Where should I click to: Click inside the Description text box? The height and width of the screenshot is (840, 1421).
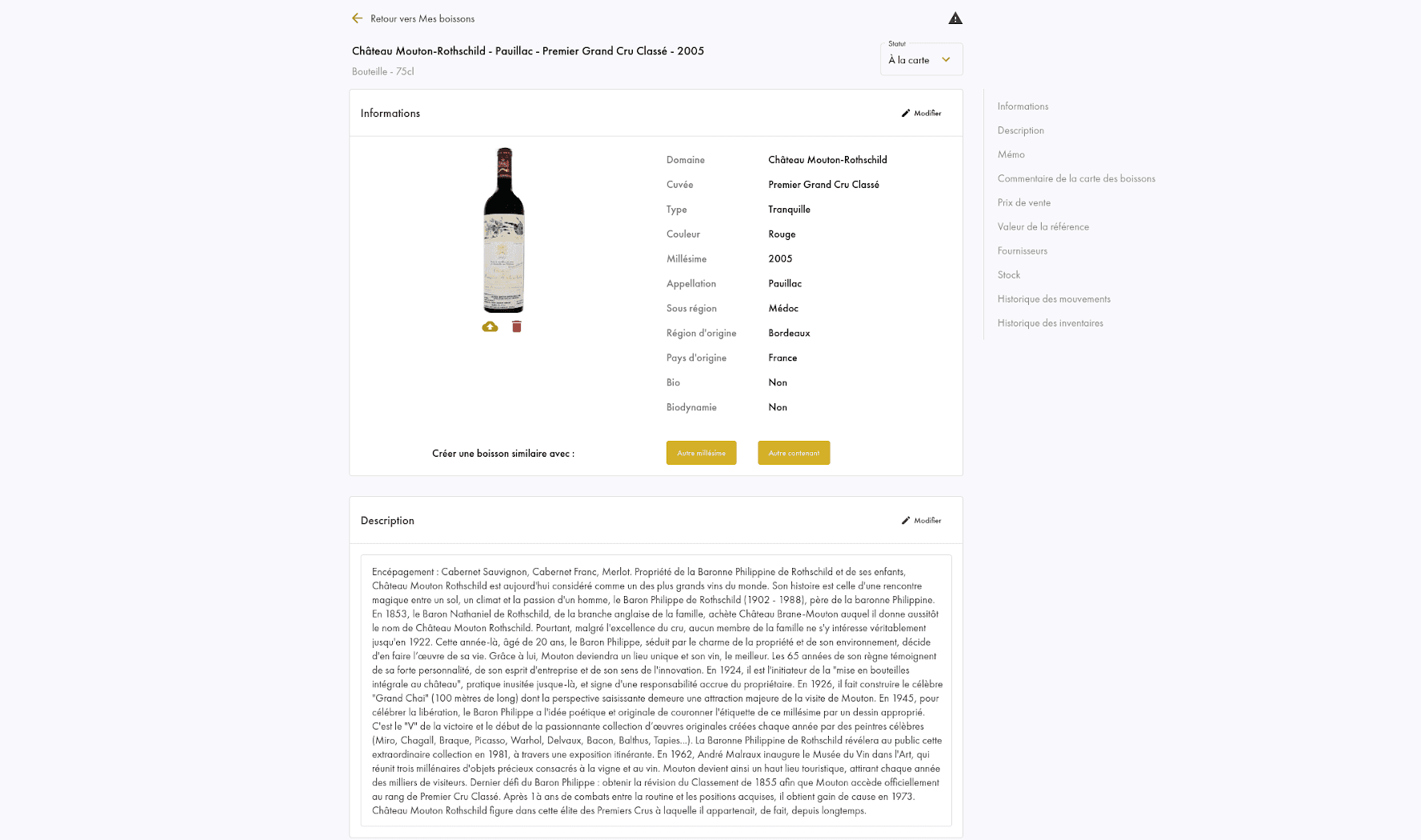pyautogui.click(x=656, y=690)
